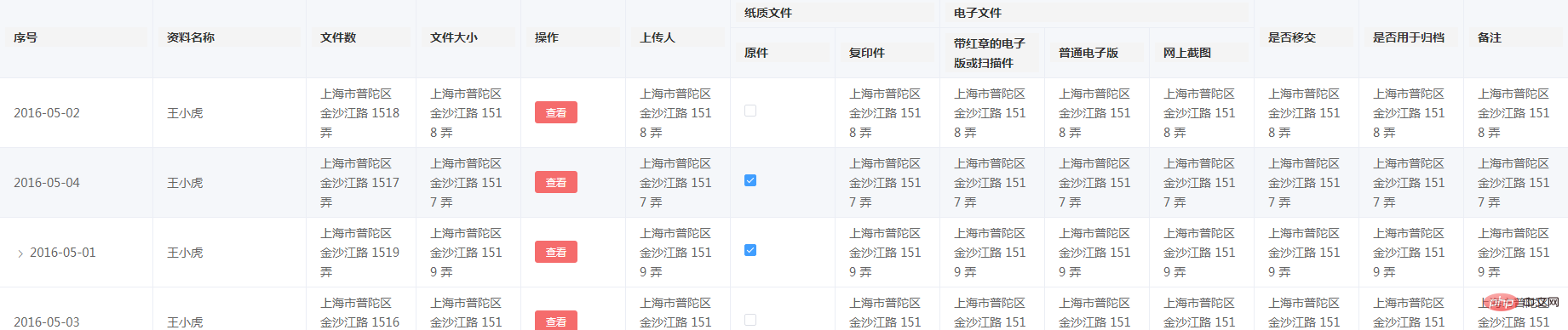The image size is (1568, 330).
Task: Open 查看 for the 2016-05-04 record
Action: coord(556,182)
